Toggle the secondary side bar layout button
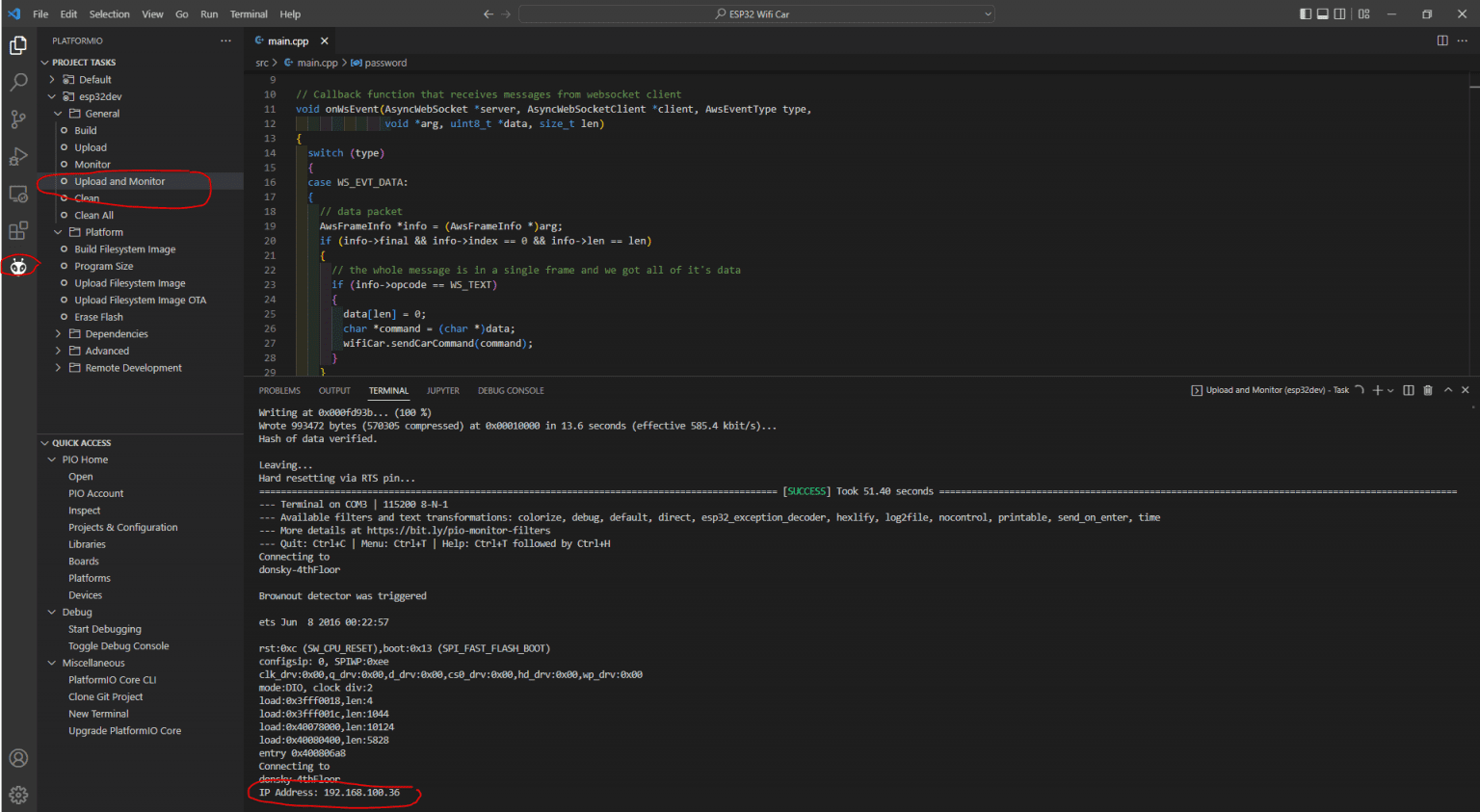This screenshot has height=812, width=1480. pyautogui.click(x=1340, y=14)
